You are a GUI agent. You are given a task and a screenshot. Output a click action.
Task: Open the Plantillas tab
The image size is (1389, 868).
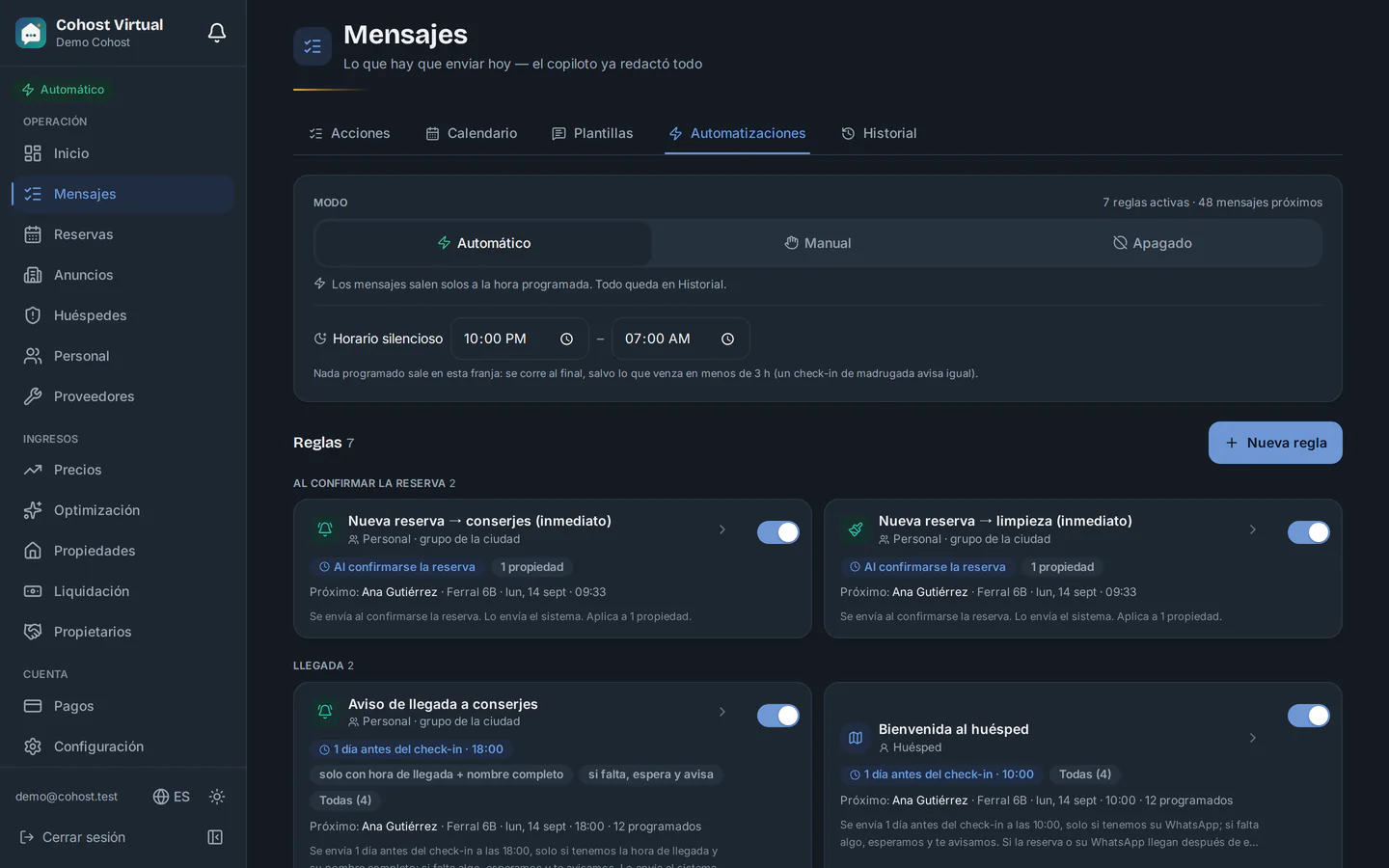point(592,133)
